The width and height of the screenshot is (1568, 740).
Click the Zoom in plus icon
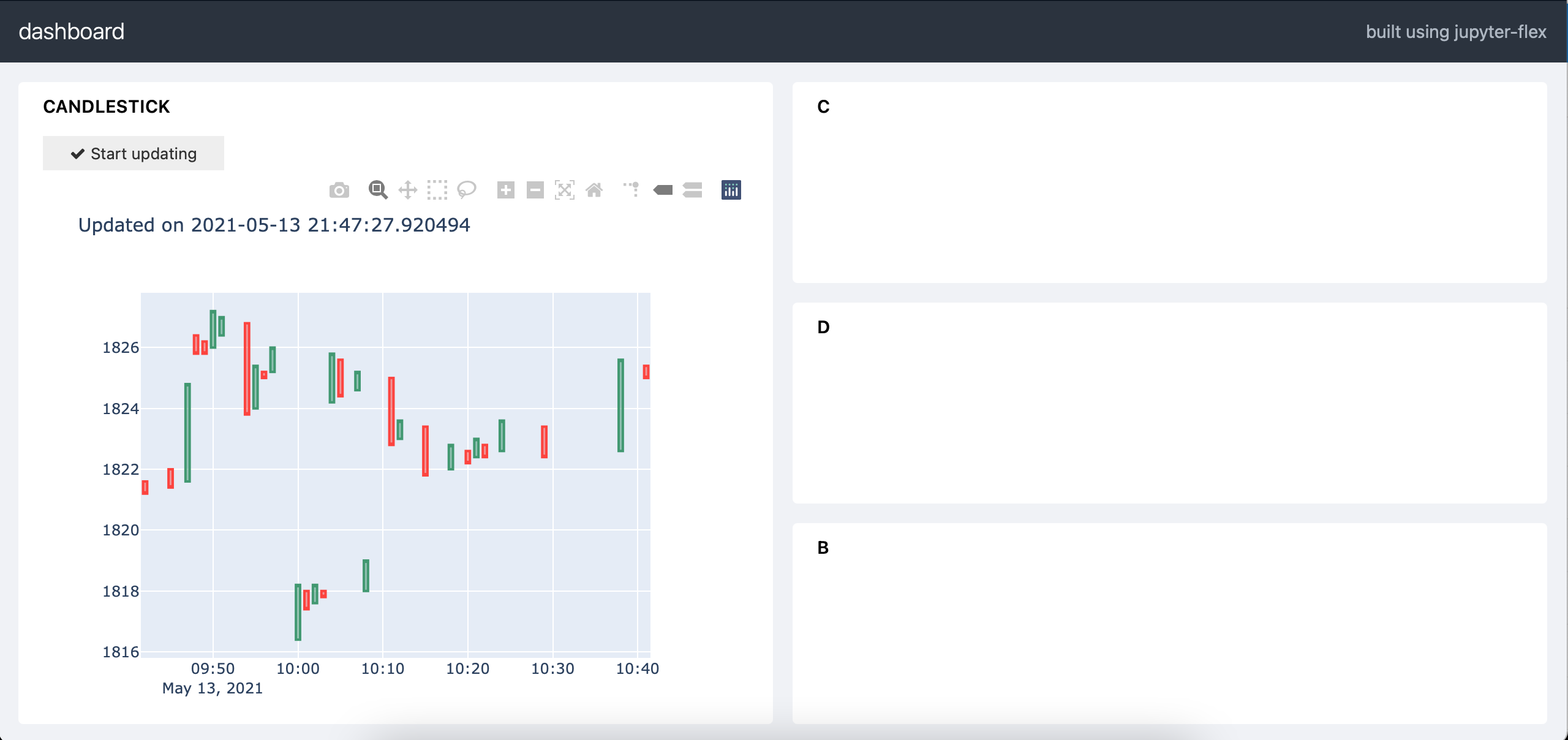506,190
